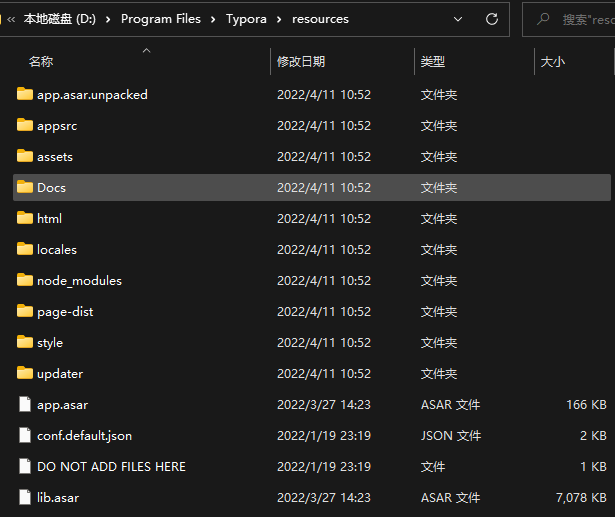Select the appsrc folder name

click(x=57, y=126)
